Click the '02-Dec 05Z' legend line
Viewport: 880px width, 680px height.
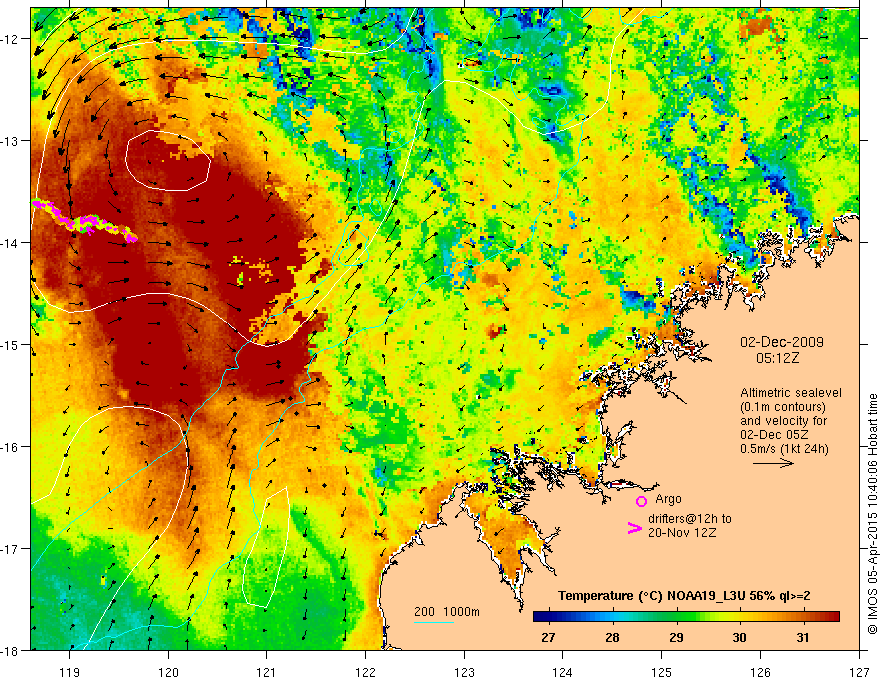point(774,435)
